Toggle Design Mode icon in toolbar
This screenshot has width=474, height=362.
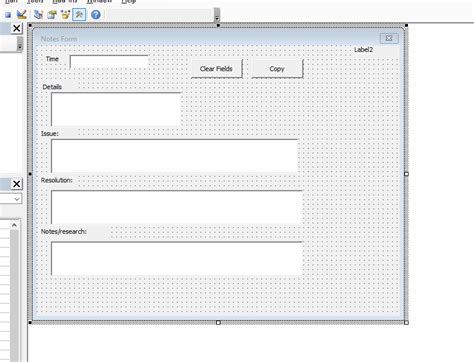tap(22, 14)
